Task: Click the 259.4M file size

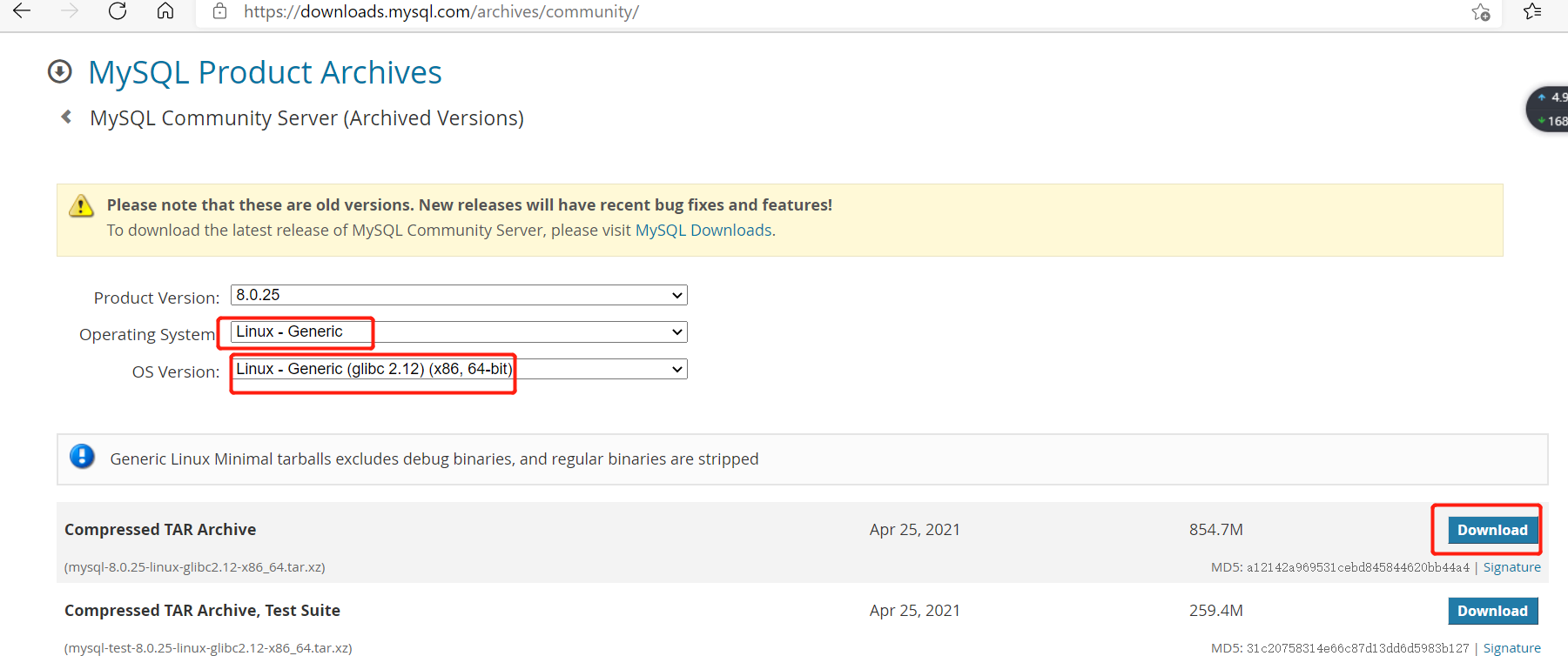Action: 1216,611
